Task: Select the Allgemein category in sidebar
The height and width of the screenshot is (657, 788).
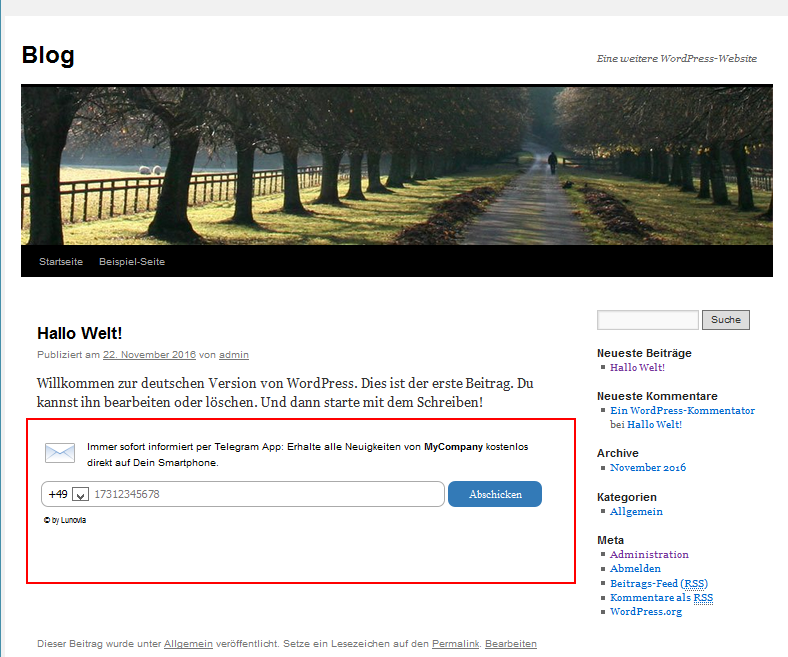Action: pyautogui.click(x=636, y=512)
